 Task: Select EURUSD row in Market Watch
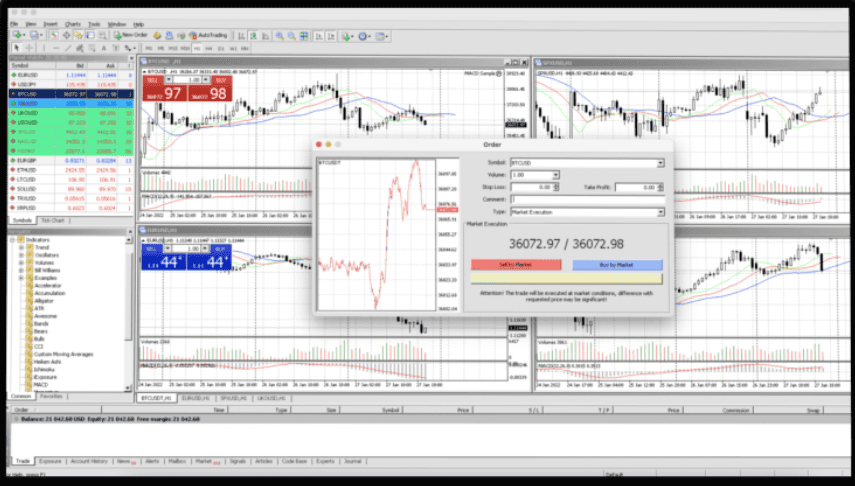coord(71,75)
